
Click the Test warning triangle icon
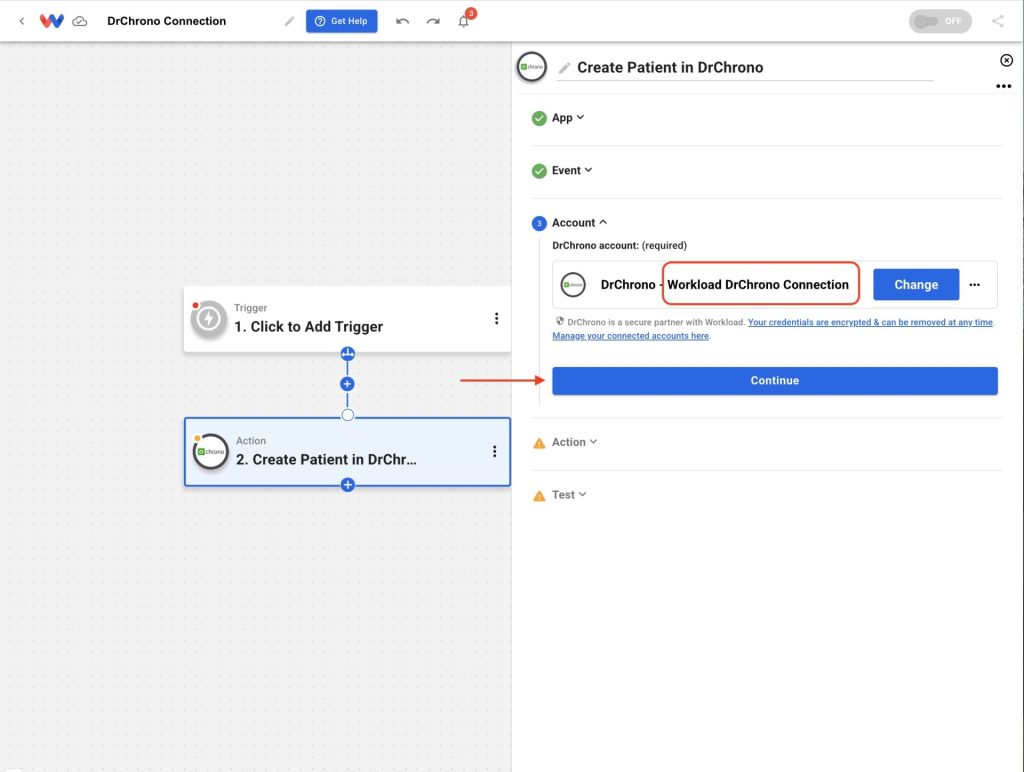click(539, 496)
